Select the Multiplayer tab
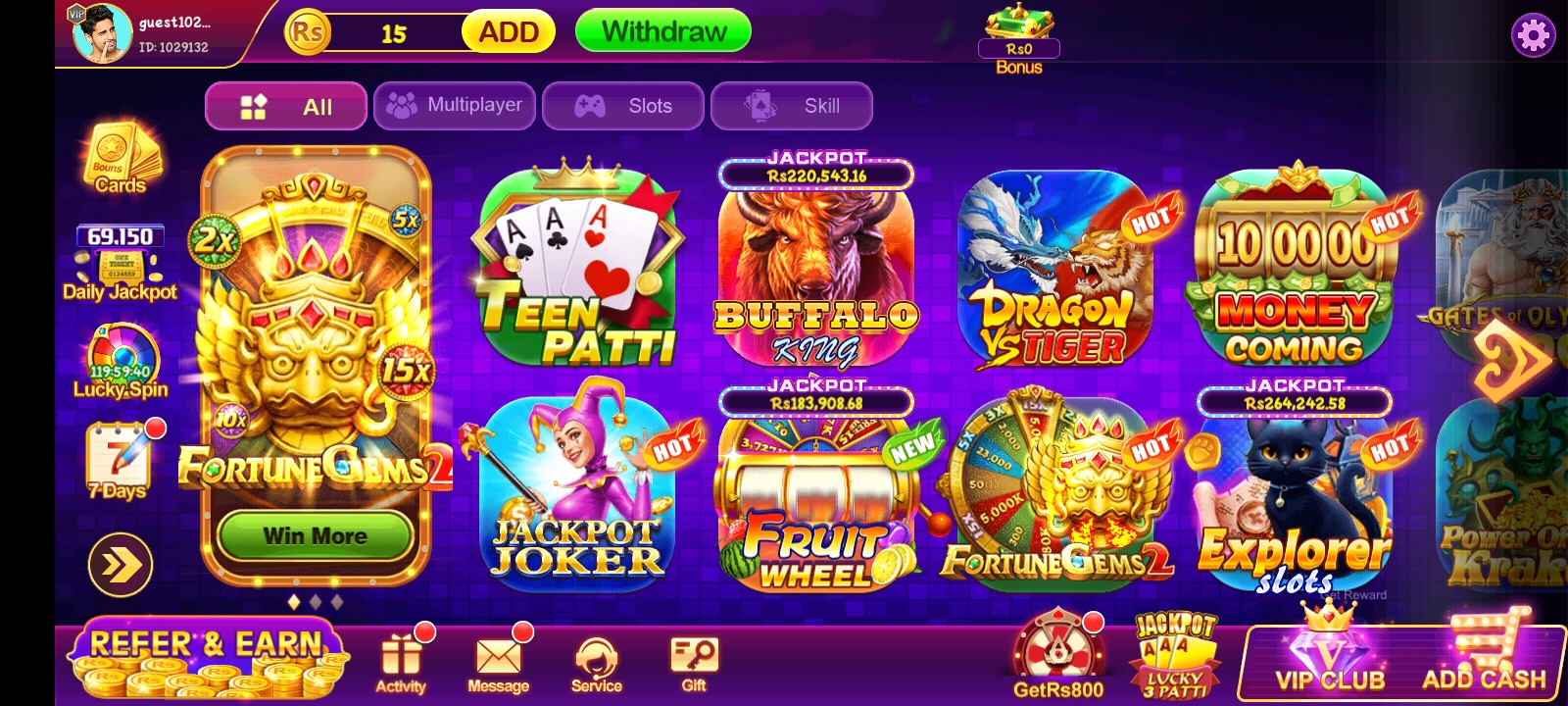Screen dimensions: 1568x706 tap(455, 106)
